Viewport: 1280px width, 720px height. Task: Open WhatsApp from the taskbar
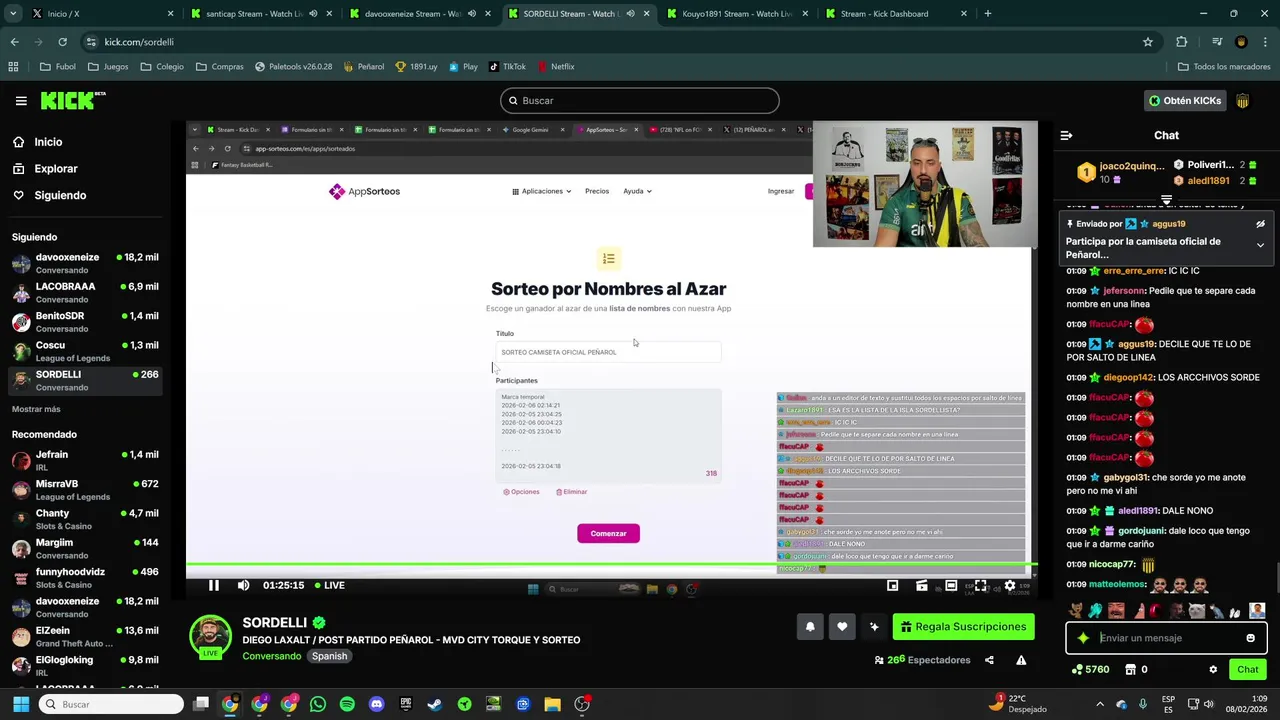pos(318,704)
